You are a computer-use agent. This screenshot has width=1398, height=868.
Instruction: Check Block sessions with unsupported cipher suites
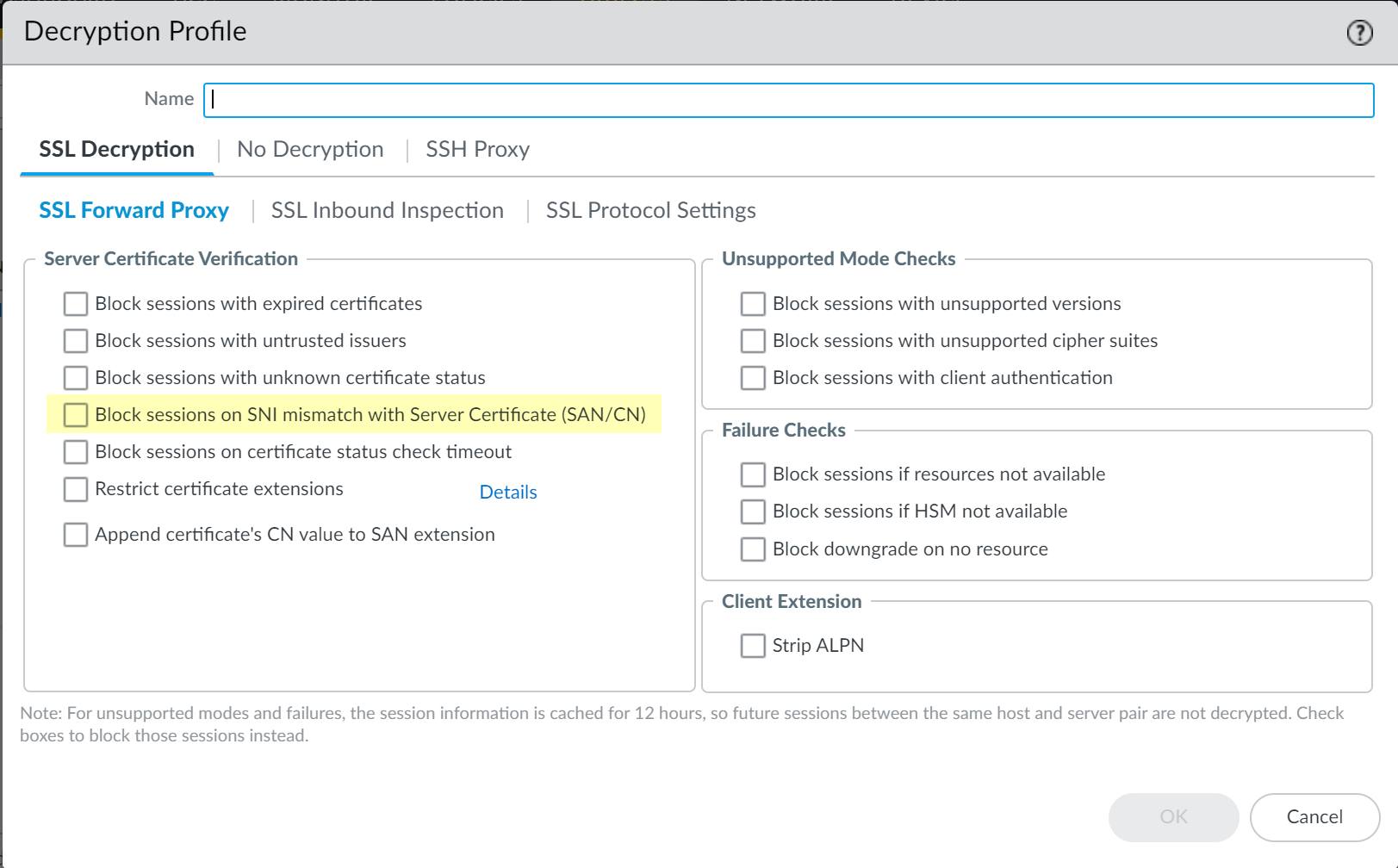point(753,341)
